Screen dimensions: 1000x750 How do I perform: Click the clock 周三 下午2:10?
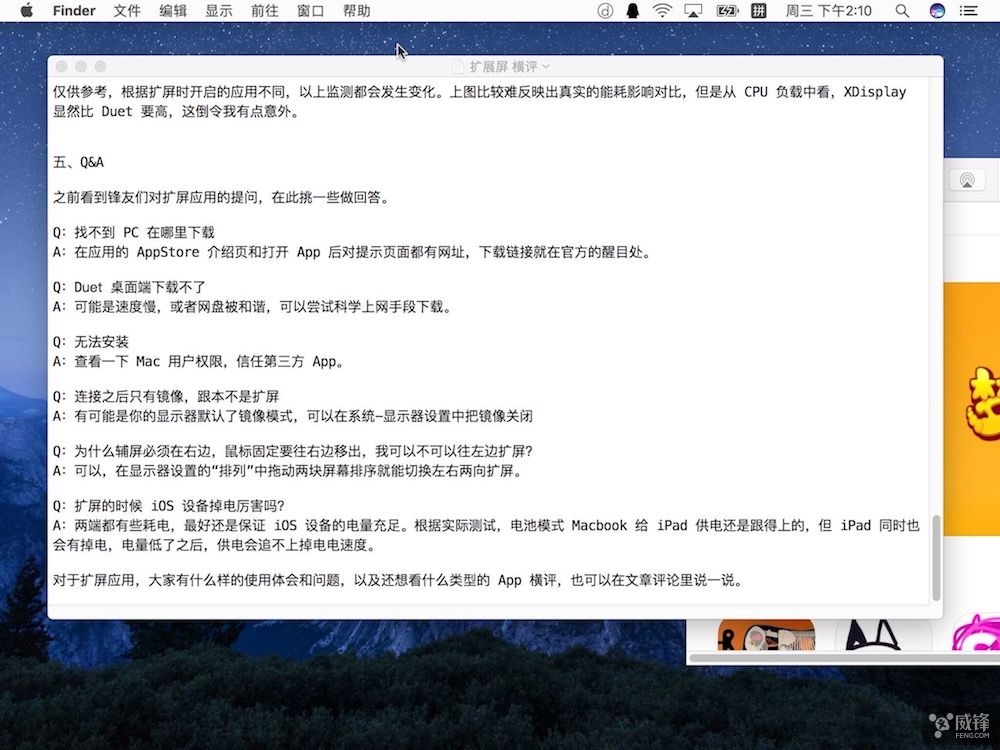828,11
